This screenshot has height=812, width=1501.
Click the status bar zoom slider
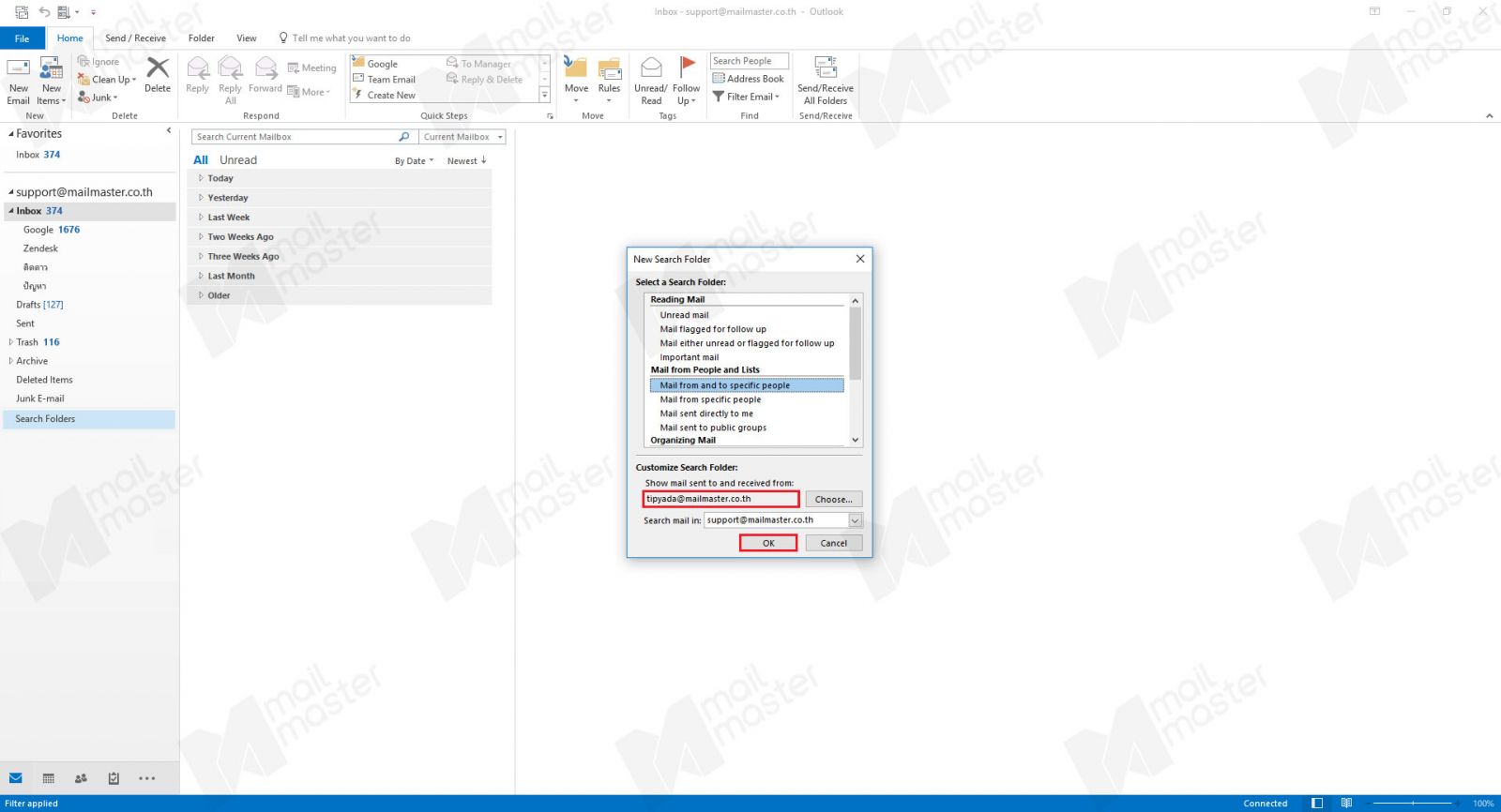1412,804
